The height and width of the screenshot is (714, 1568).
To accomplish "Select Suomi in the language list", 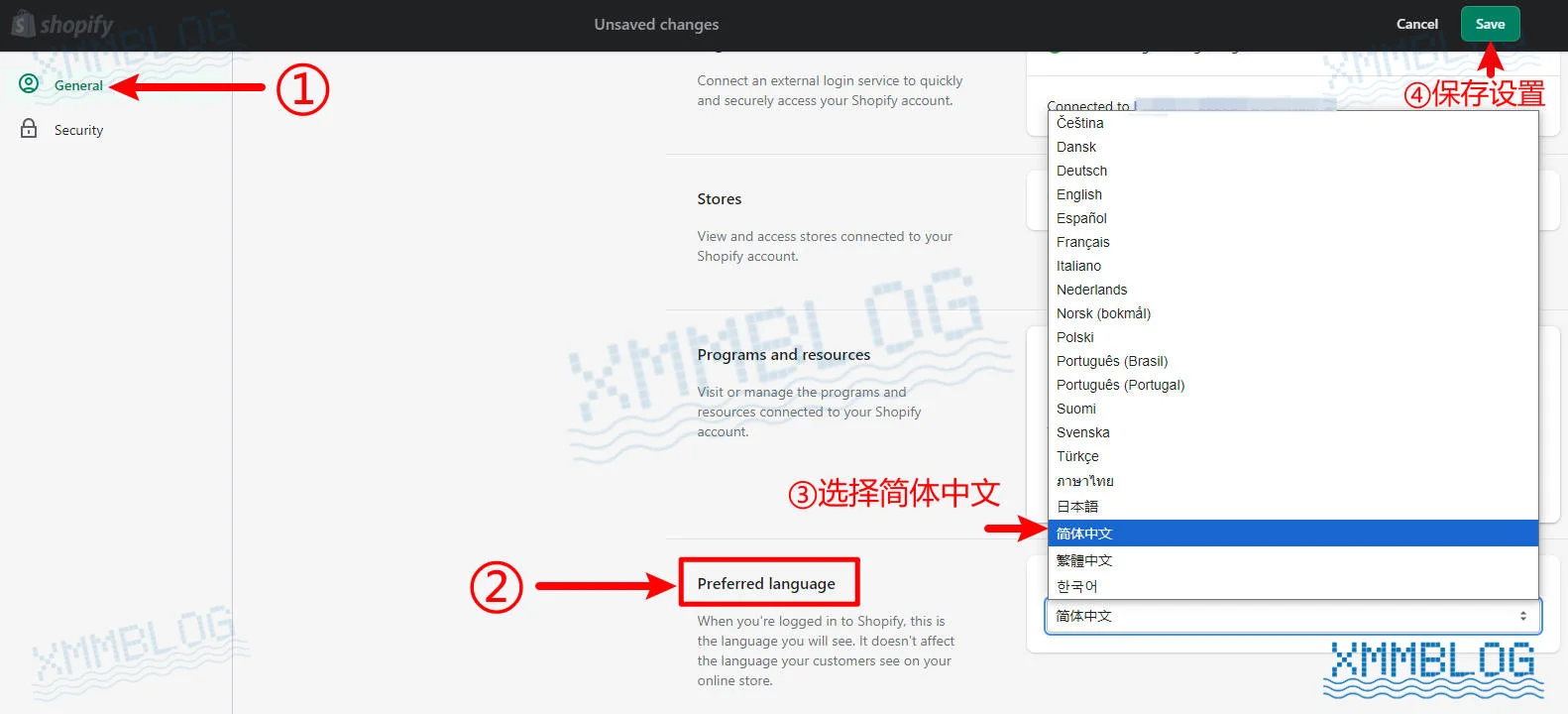I will [1292, 409].
